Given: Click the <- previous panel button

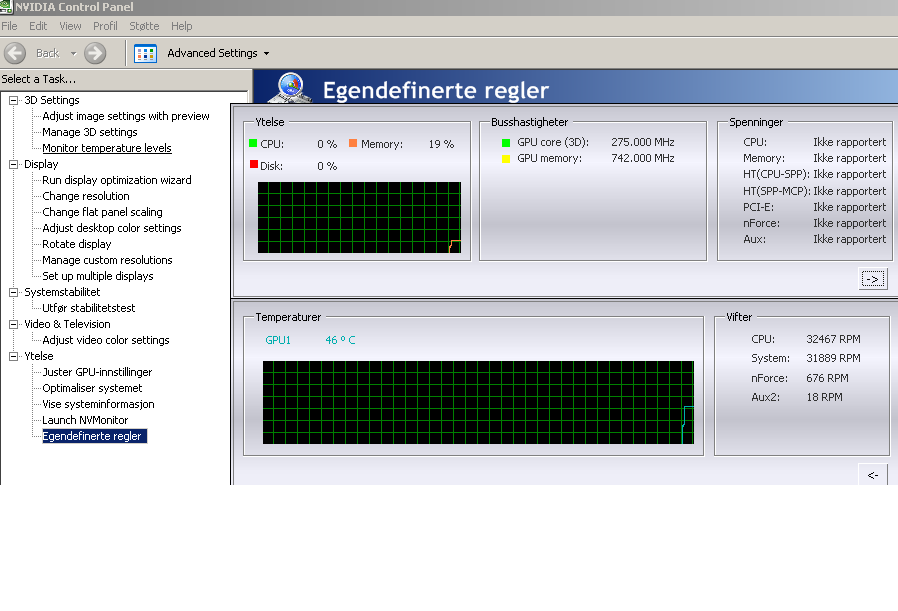Looking at the screenshot, I should click(x=873, y=475).
